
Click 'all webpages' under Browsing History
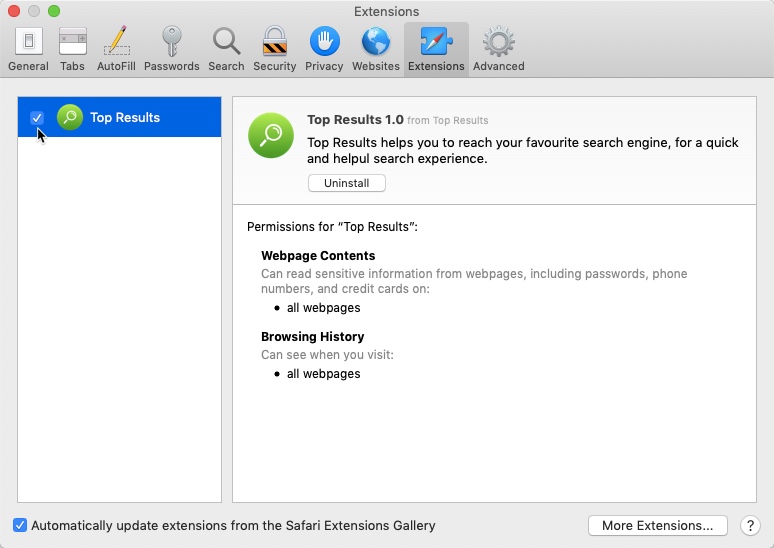click(323, 374)
